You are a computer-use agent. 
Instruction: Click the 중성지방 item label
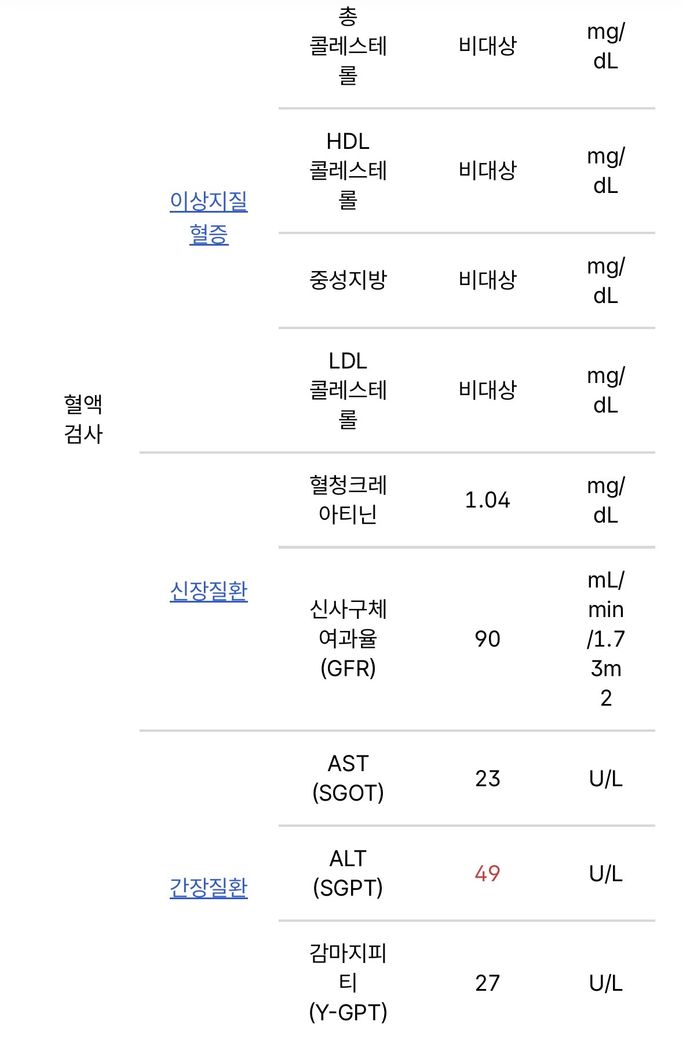(348, 280)
